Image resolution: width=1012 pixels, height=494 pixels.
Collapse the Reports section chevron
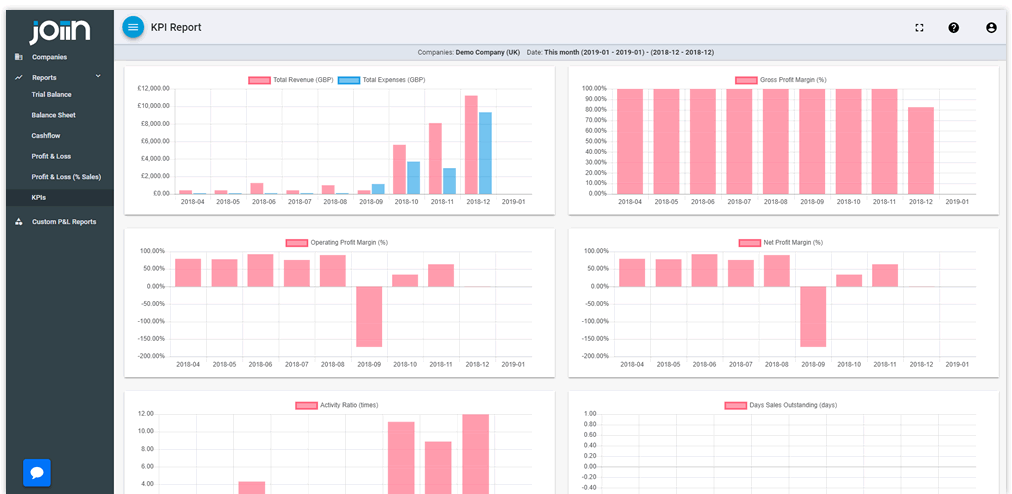(x=99, y=76)
